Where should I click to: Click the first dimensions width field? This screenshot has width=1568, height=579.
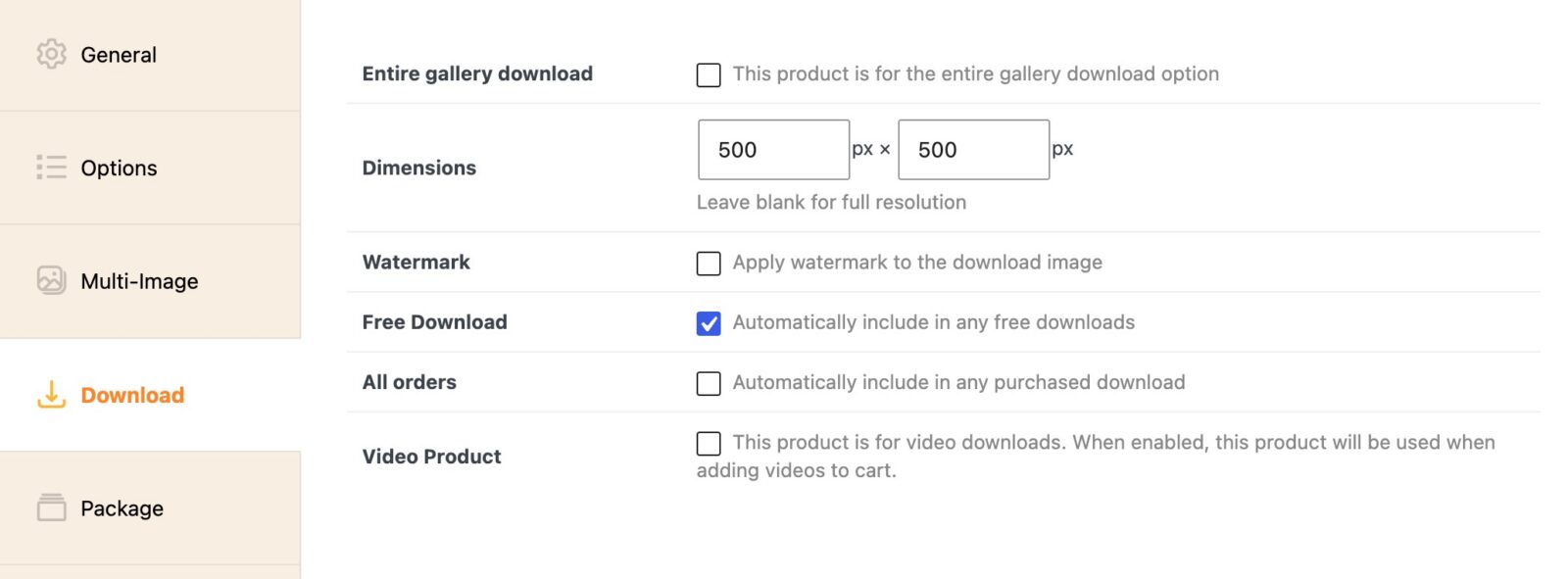pyautogui.click(x=772, y=149)
